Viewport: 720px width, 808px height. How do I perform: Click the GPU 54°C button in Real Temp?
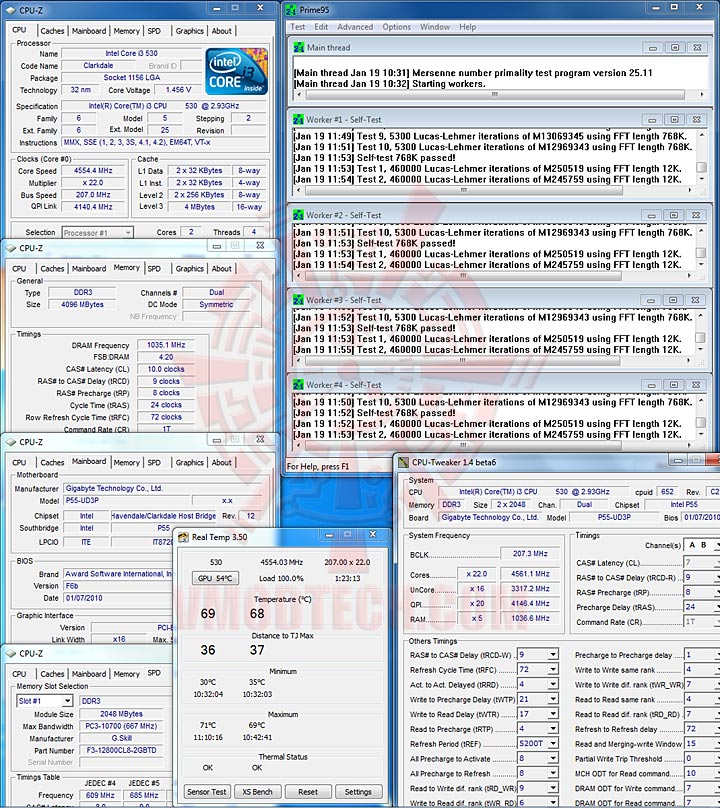click(215, 578)
